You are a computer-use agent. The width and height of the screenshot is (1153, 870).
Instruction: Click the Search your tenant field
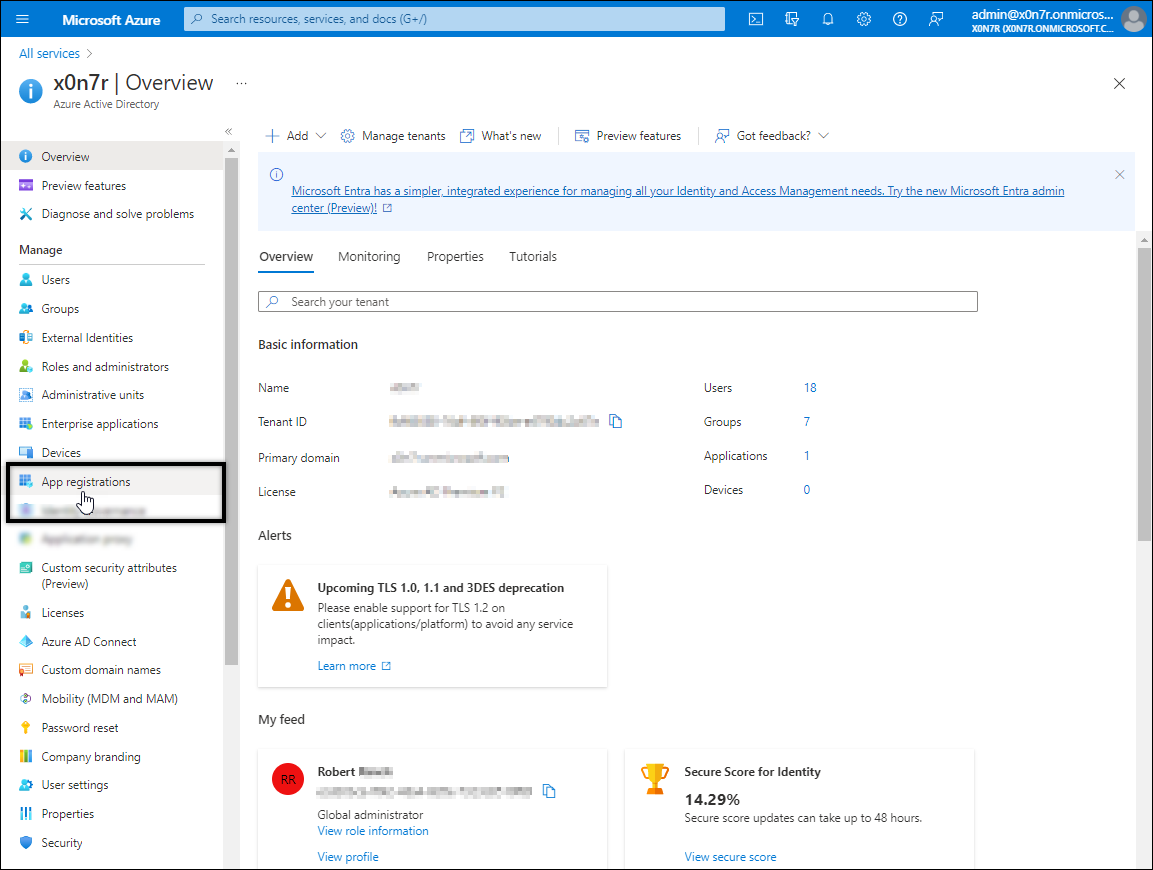pyautogui.click(x=618, y=302)
